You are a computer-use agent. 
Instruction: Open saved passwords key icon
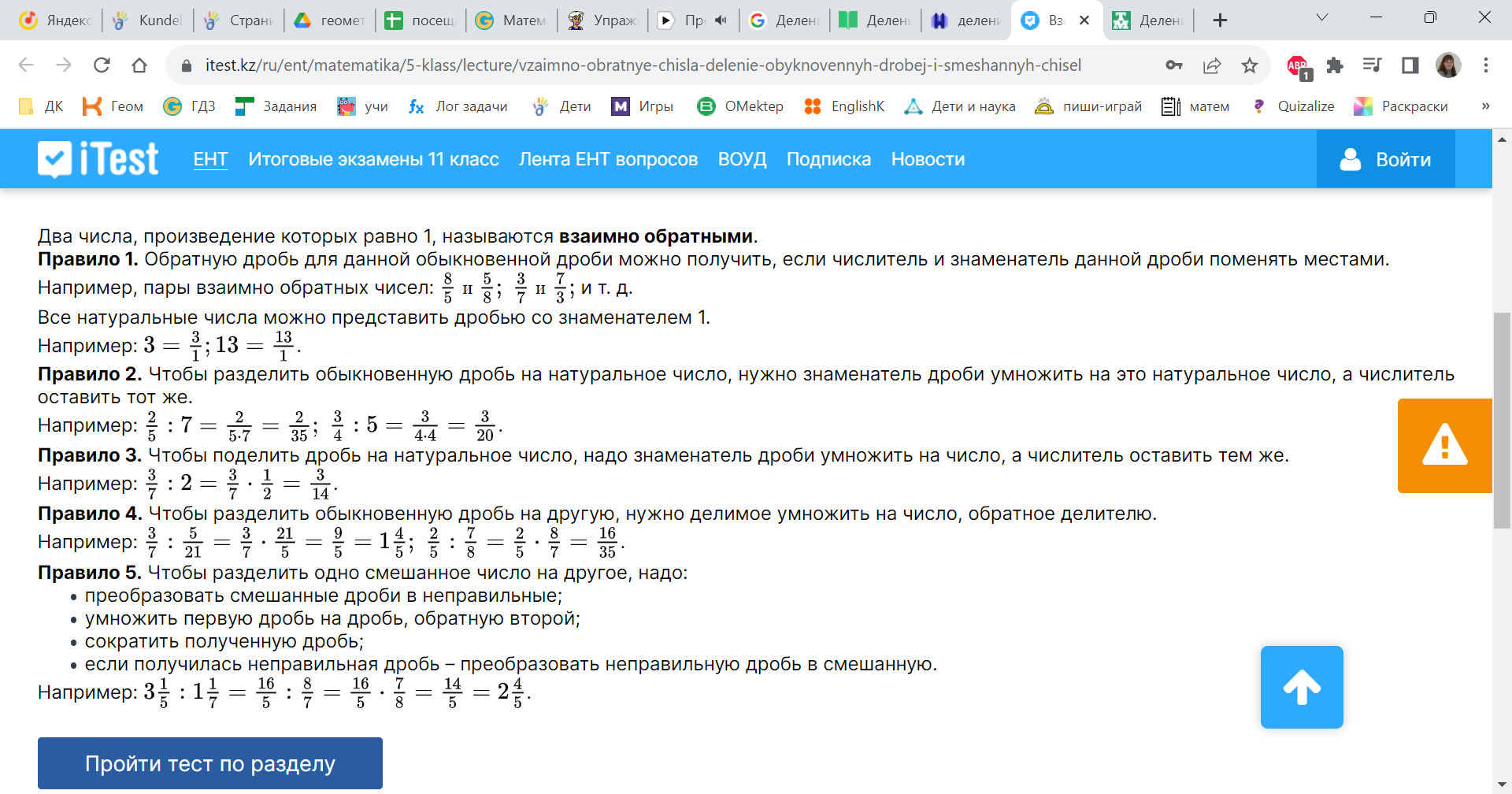pyautogui.click(x=1174, y=65)
